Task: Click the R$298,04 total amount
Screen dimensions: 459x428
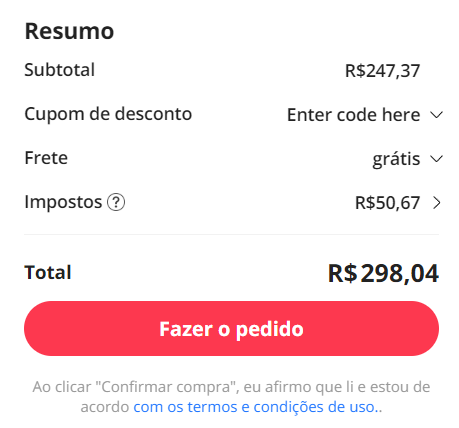Action: tap(383, 273)
